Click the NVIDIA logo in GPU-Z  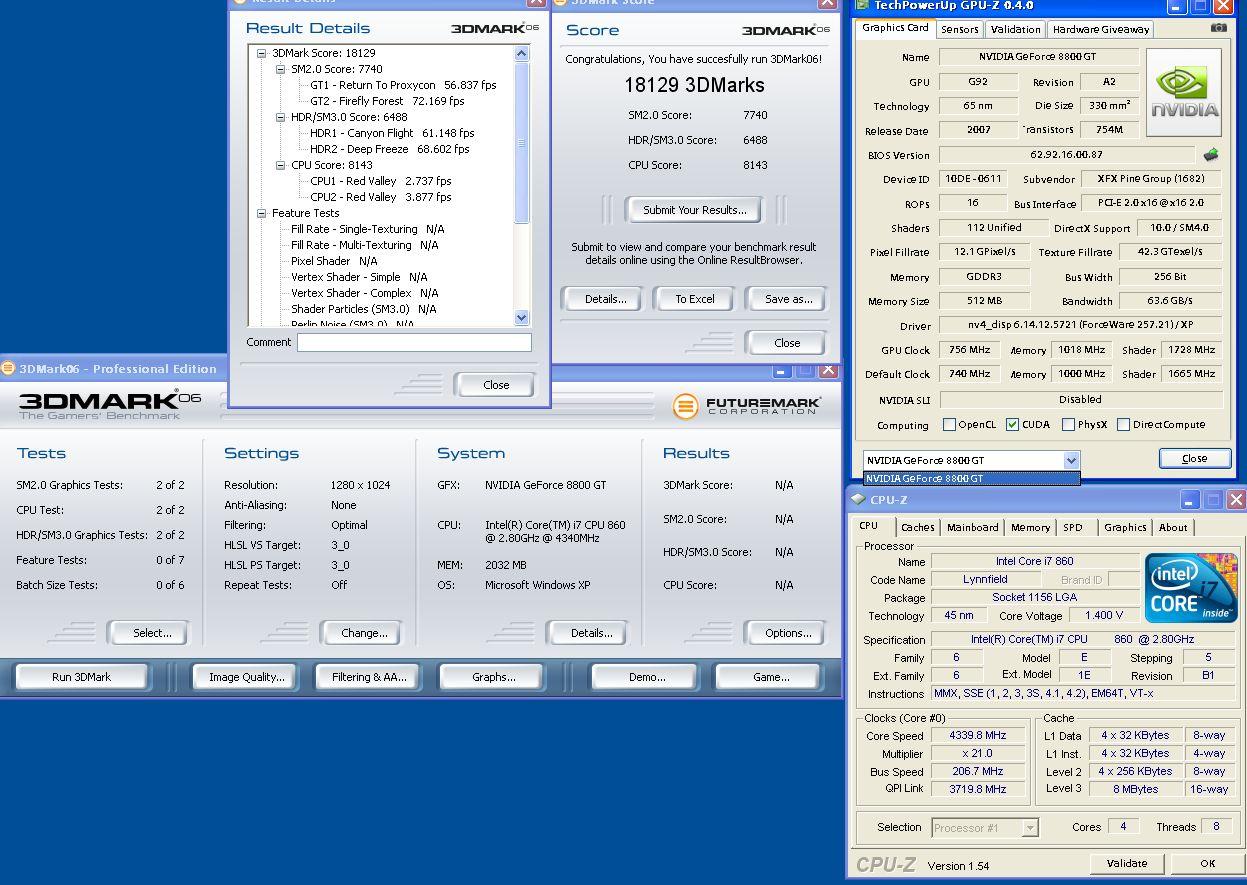(x=1184, y=93)
